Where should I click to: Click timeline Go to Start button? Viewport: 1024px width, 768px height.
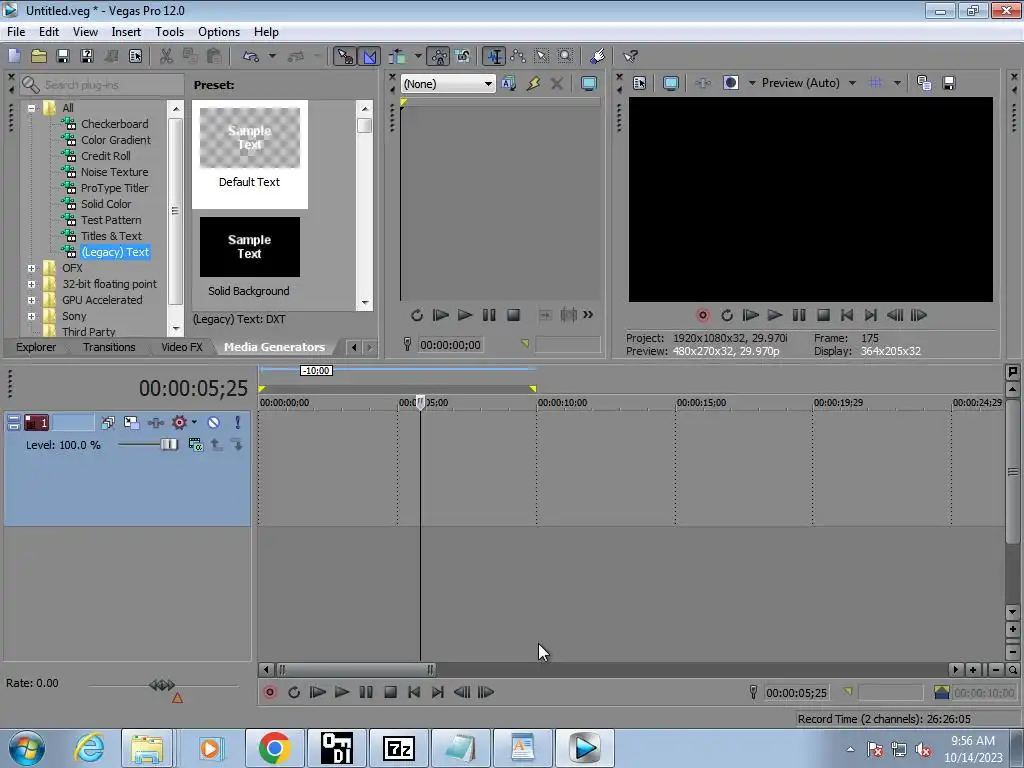click(x=414, y=692)
